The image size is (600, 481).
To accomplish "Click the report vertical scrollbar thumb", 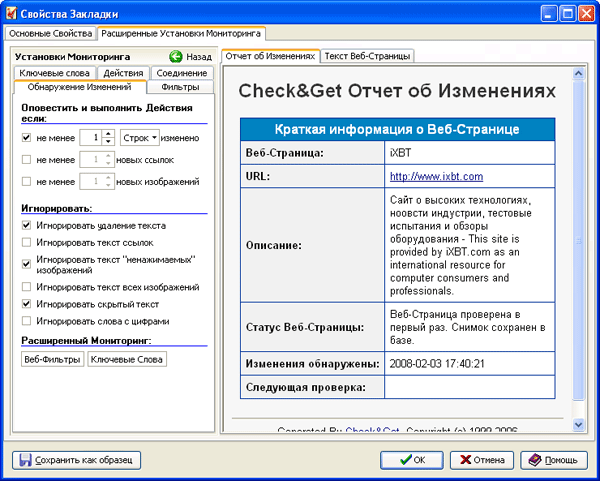I will 579,241.
